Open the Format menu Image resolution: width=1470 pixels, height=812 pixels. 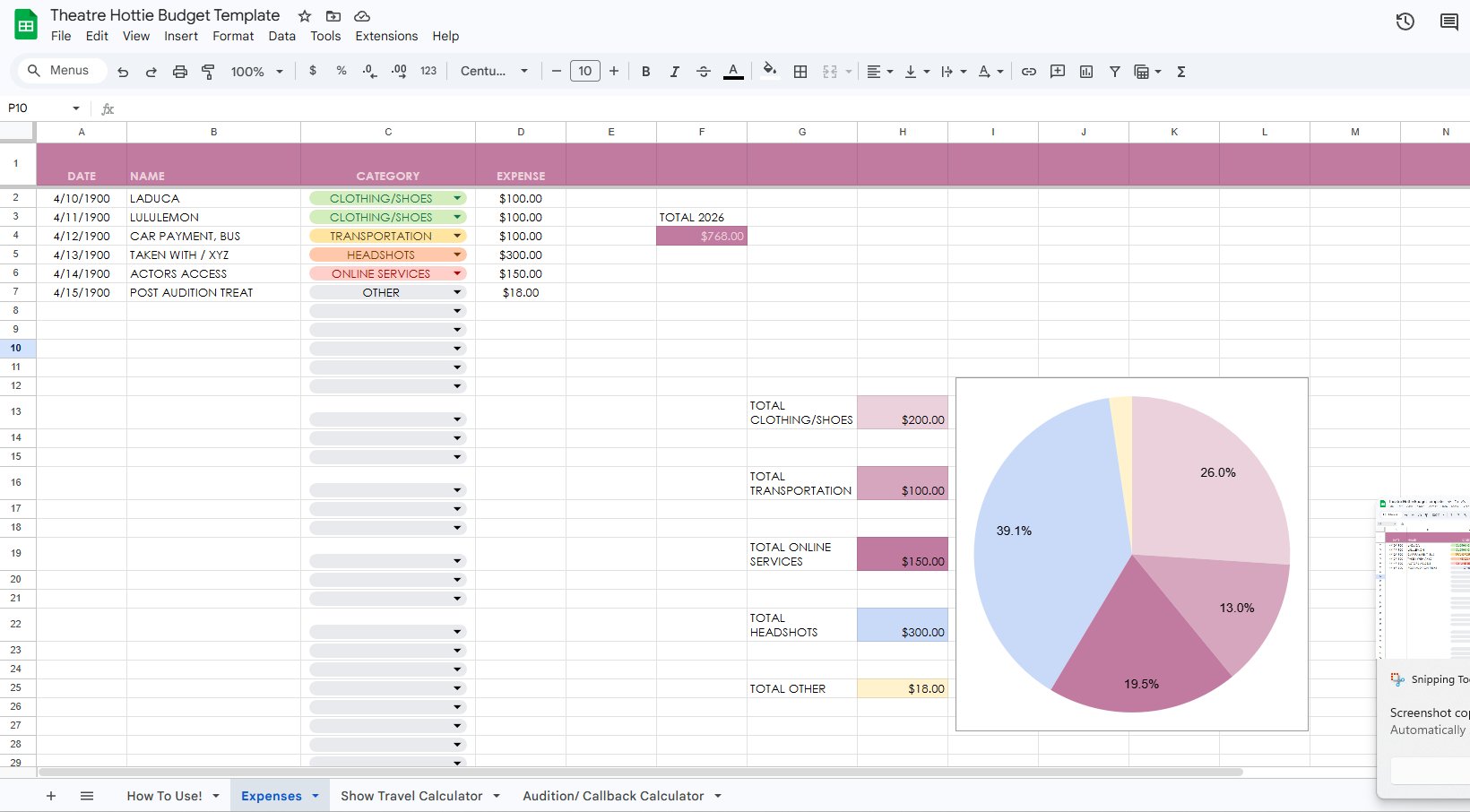point(233,36)
